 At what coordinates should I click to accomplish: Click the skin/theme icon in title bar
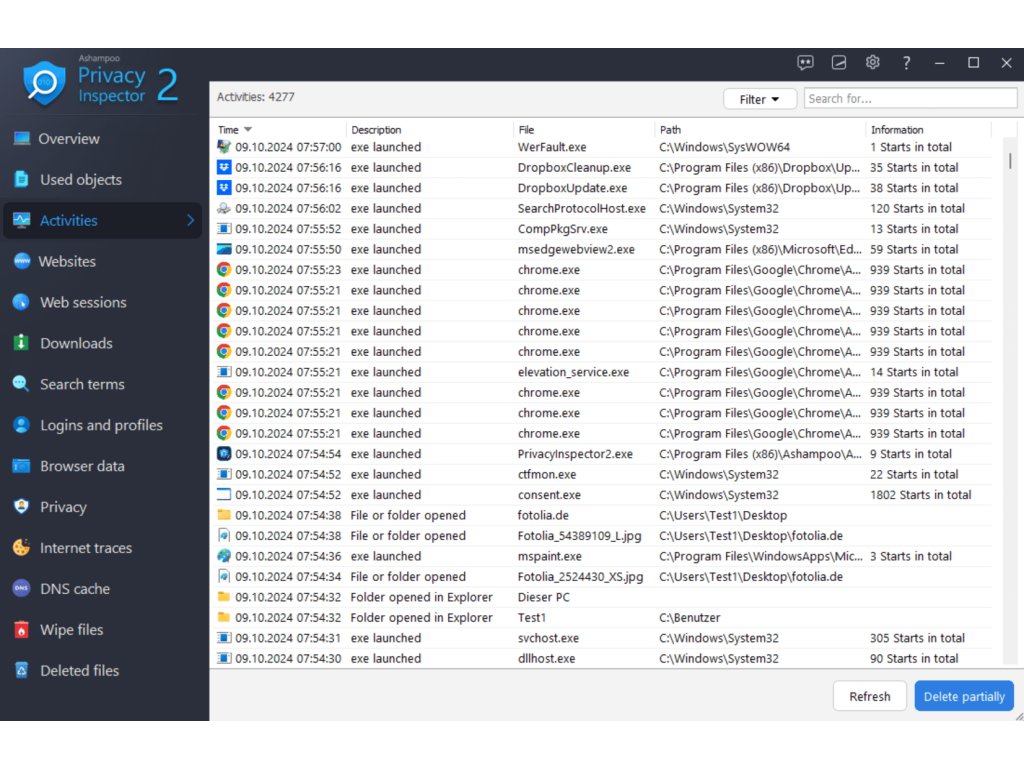(x=839, y=63)
